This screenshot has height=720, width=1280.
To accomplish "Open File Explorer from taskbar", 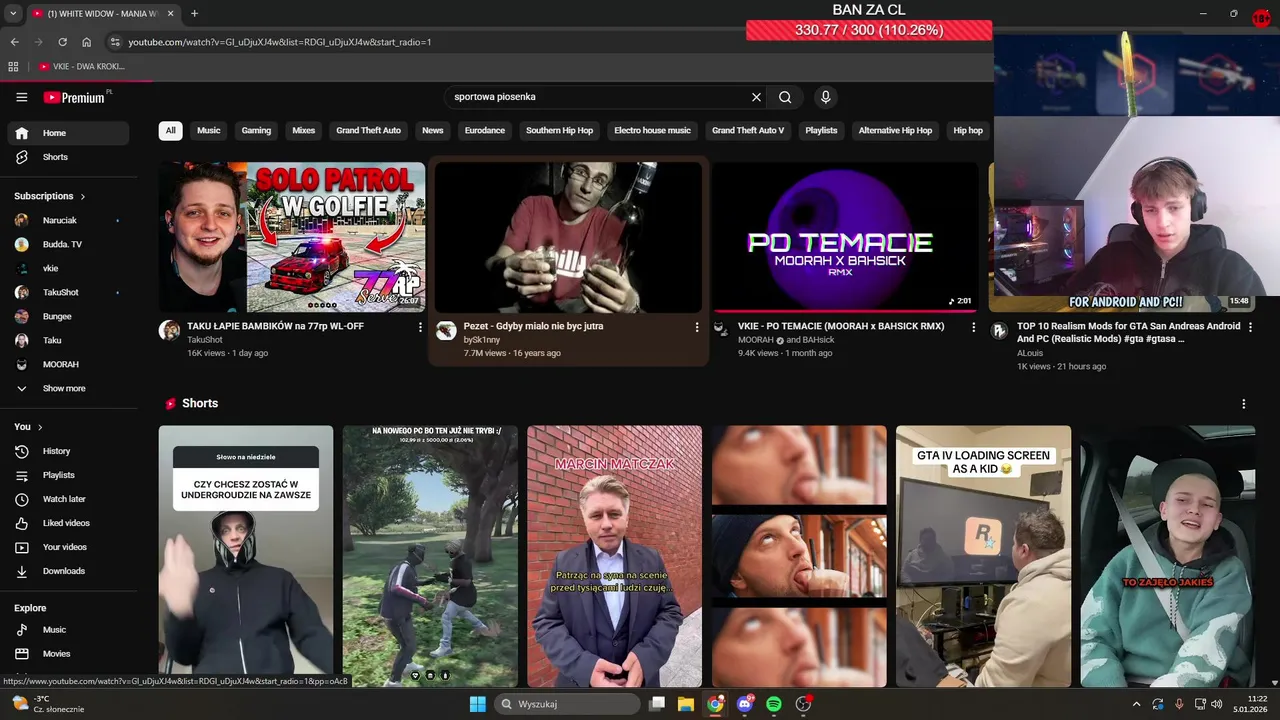I will tap(686, 704).
